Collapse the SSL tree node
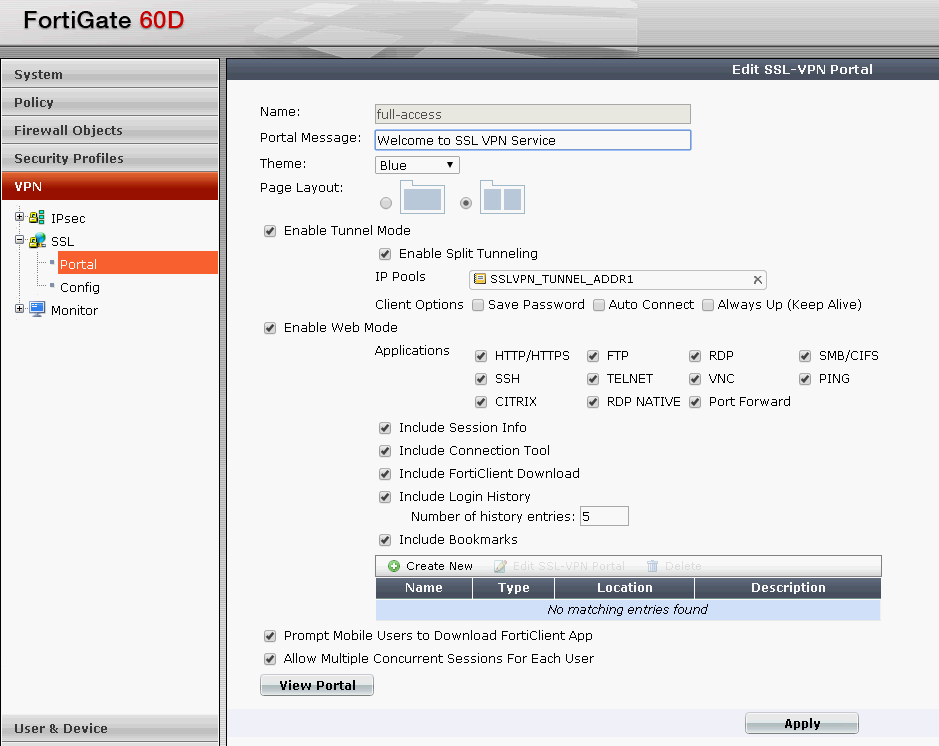Viewport: 939px width, 746px height. point(20,240)
